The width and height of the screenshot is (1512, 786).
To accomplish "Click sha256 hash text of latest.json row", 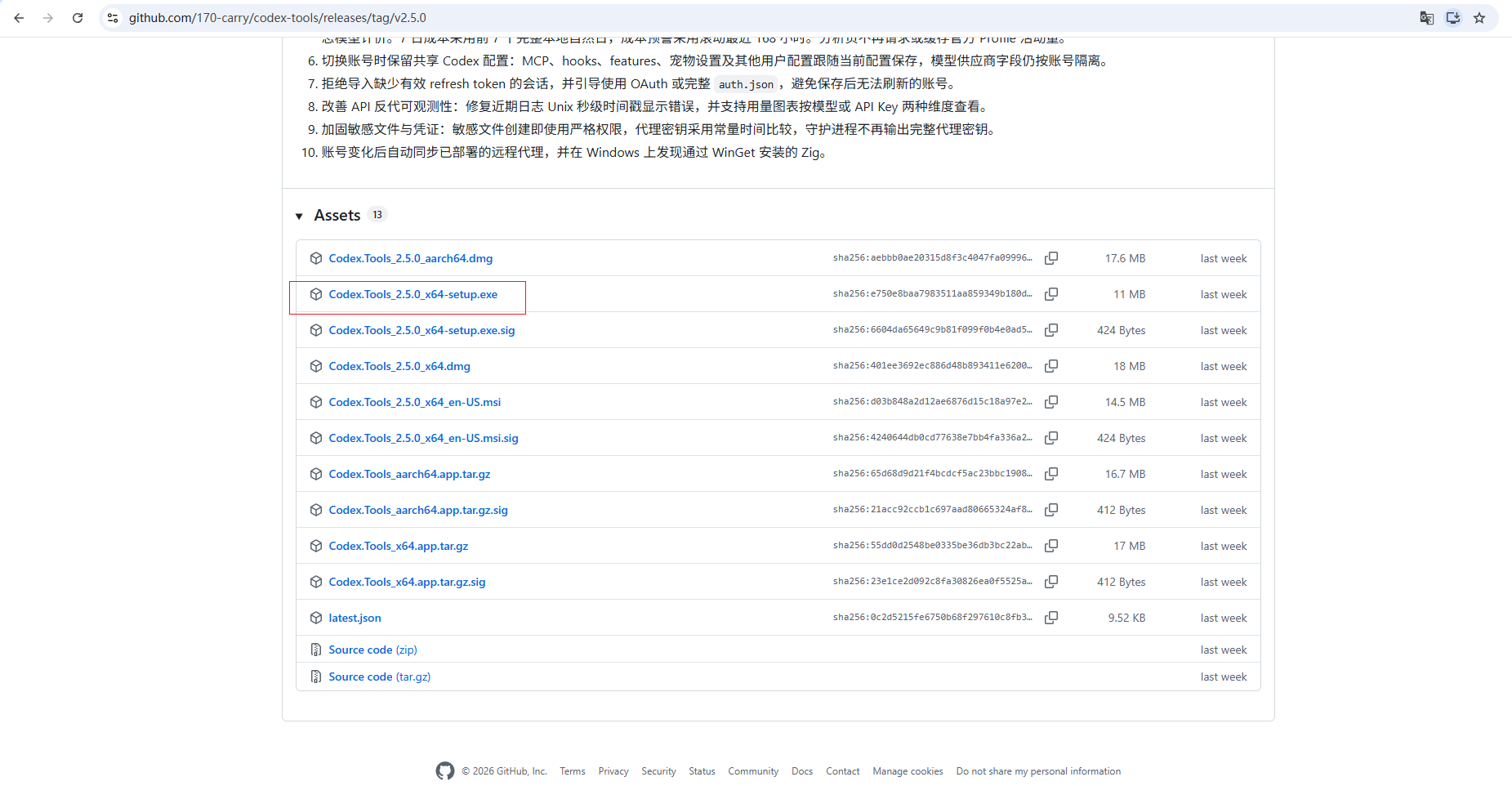I will (x=933, y=618).
